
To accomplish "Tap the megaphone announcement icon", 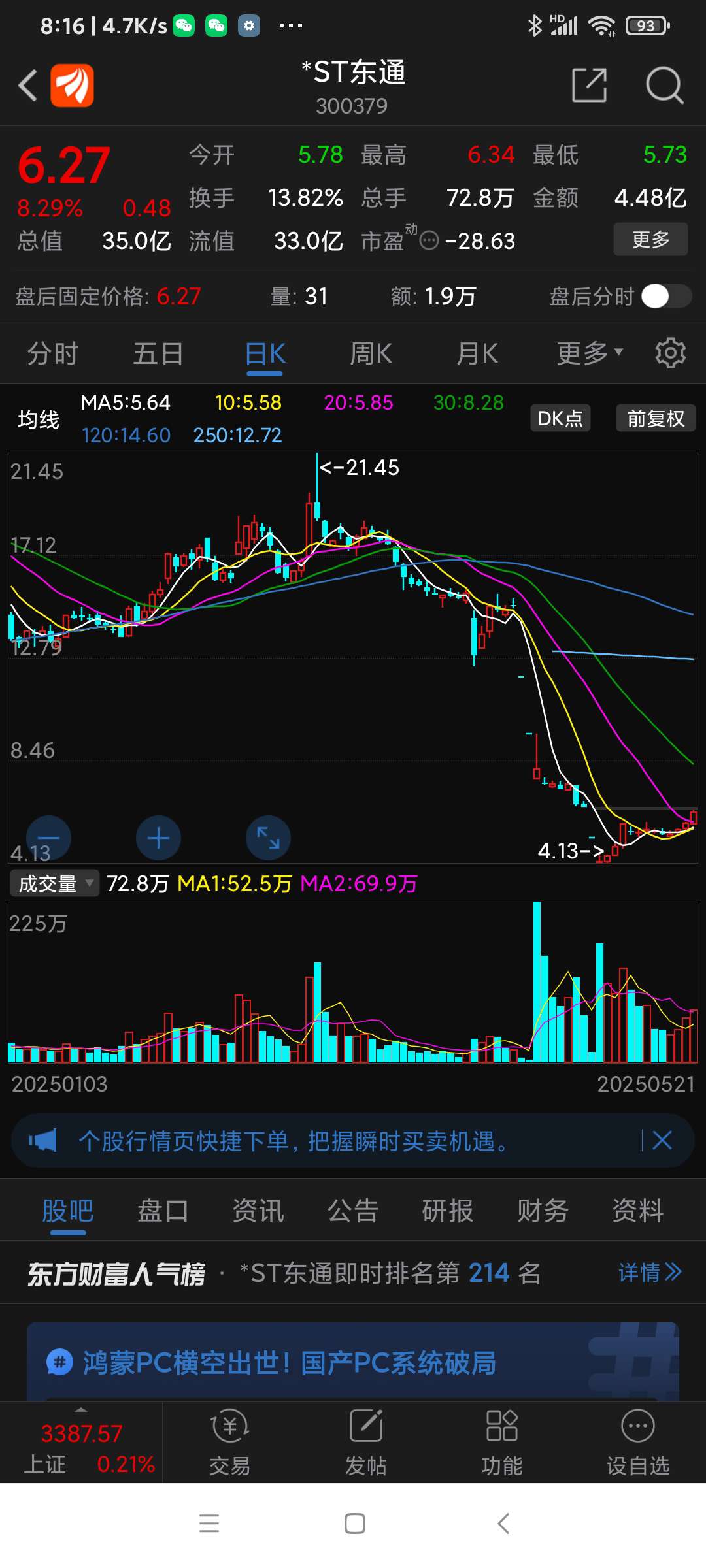I will pos(43,1141).
